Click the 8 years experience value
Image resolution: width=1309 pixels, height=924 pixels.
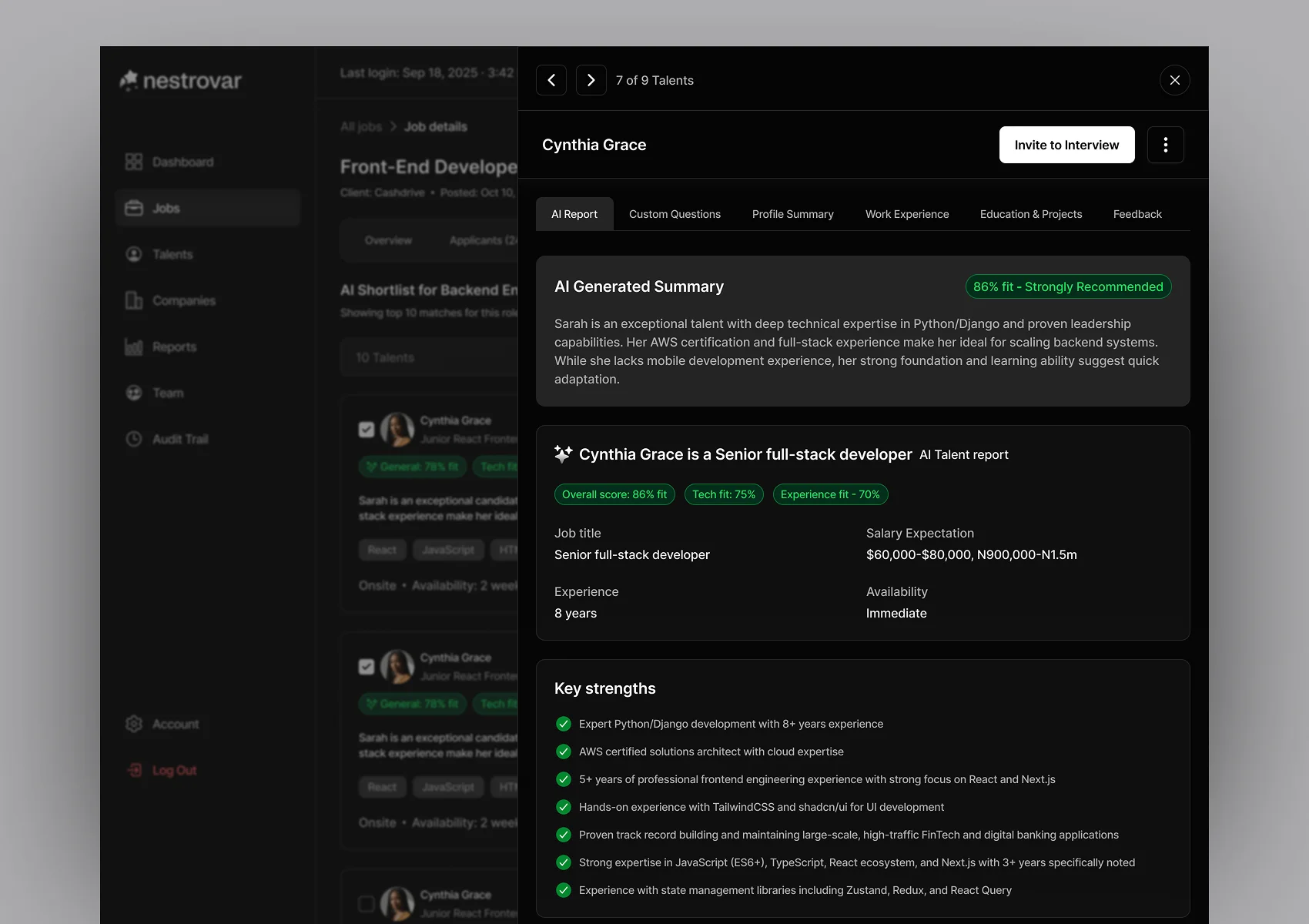[x=576, y=613]
